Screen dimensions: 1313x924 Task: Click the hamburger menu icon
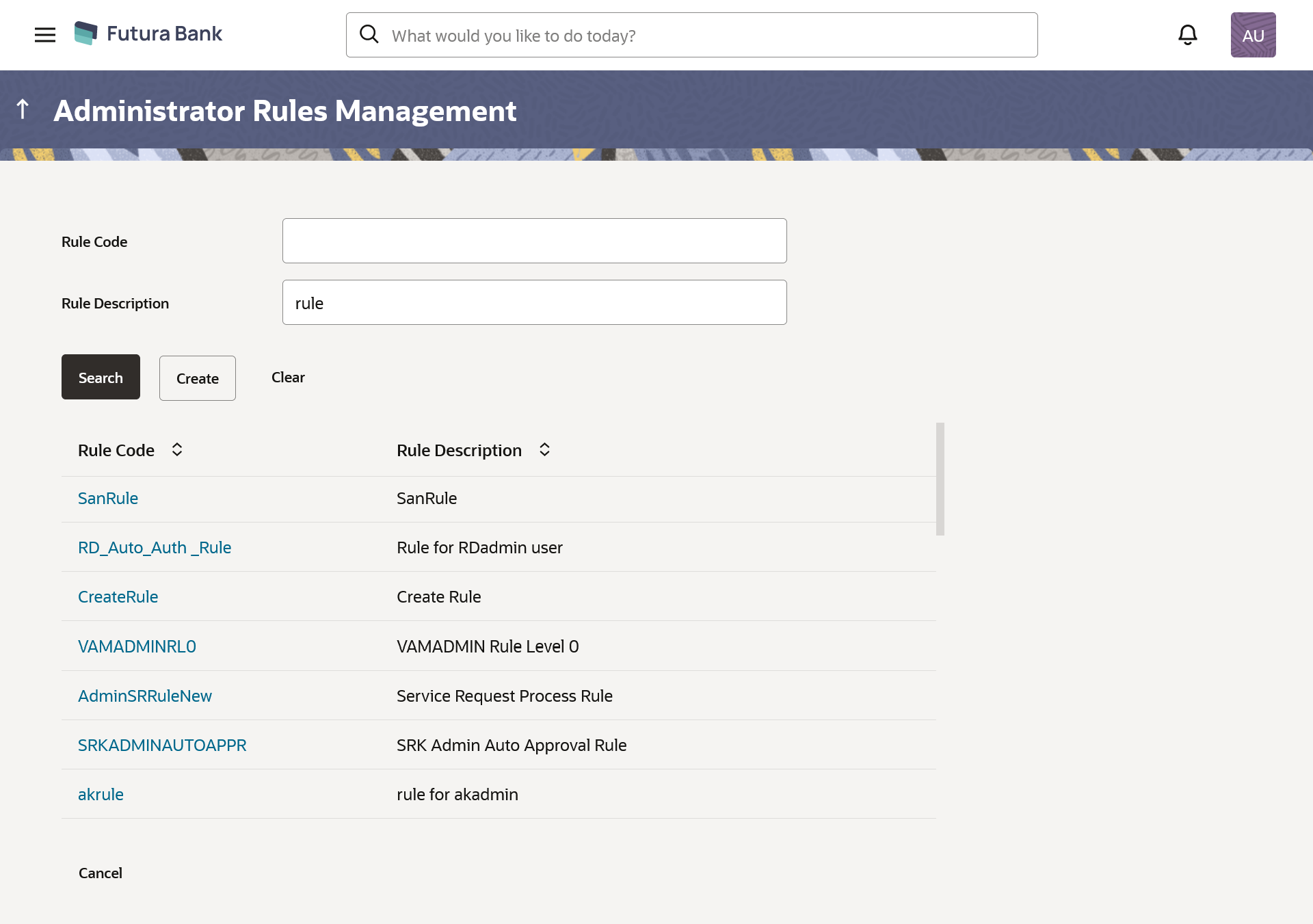click(x=45, y=35)
